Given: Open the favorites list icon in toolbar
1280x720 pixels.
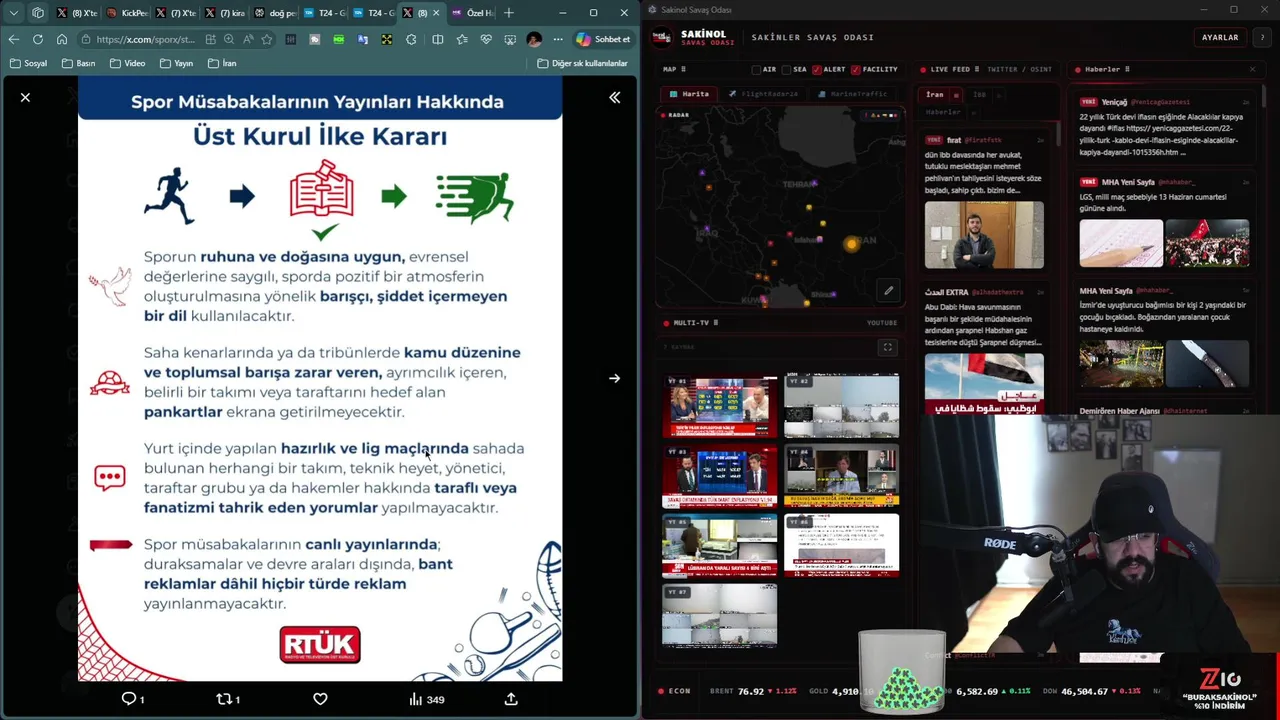Looking at the screenshot, I should pyautogui.click(x=461, y=39).
